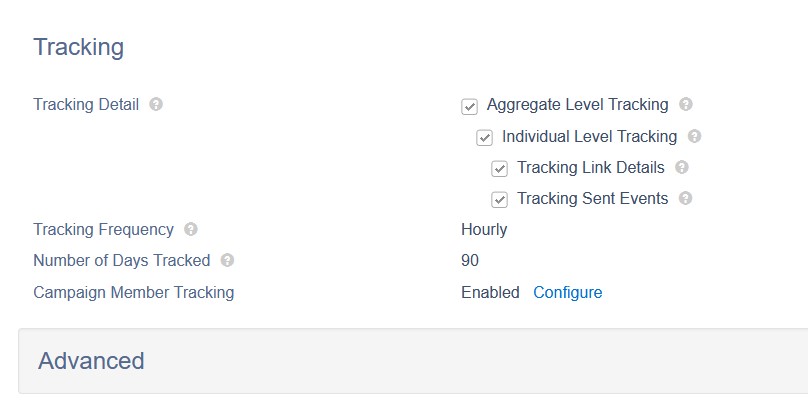This screenshot has width=808, height=419.
Task: Show help for Tracking Link Details
Action: click(682, 167)
